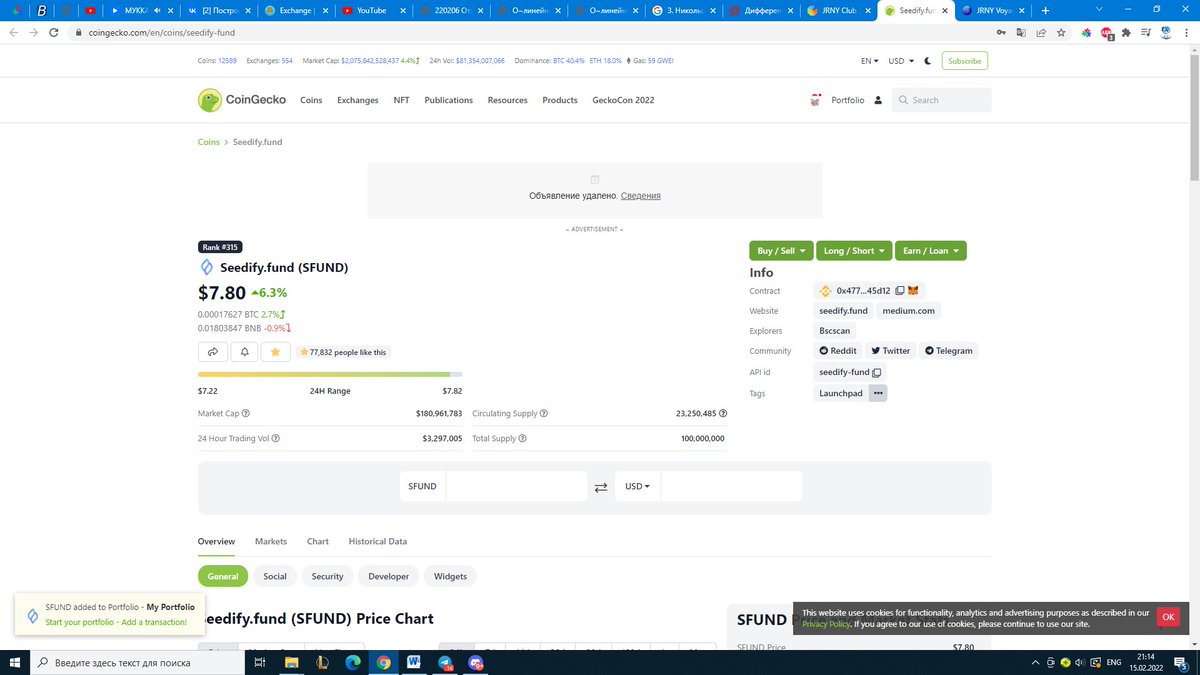
Task: Switch to the Chart tab
Action: 318,541
